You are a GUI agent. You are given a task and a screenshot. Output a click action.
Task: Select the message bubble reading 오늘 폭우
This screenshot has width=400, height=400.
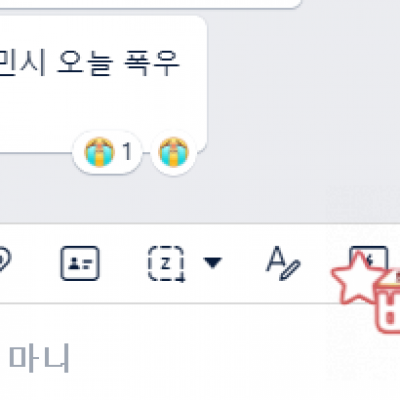coord(102,85)
